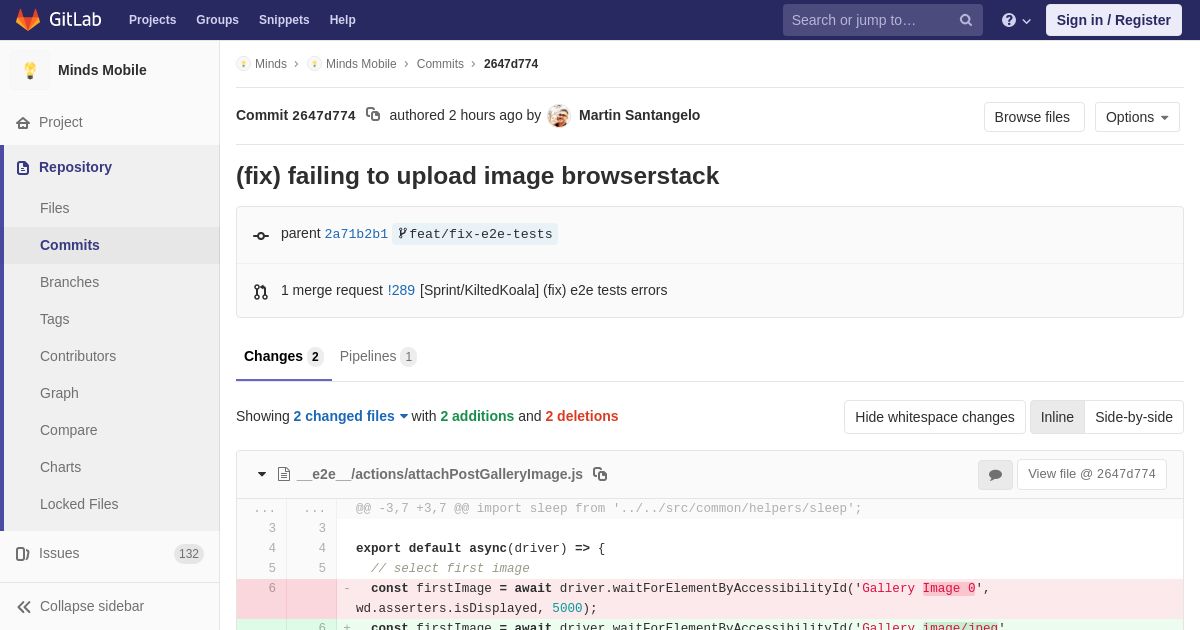Click the 2 additions text
Viewport: 1200px width, 630px height.
point(477,416)
